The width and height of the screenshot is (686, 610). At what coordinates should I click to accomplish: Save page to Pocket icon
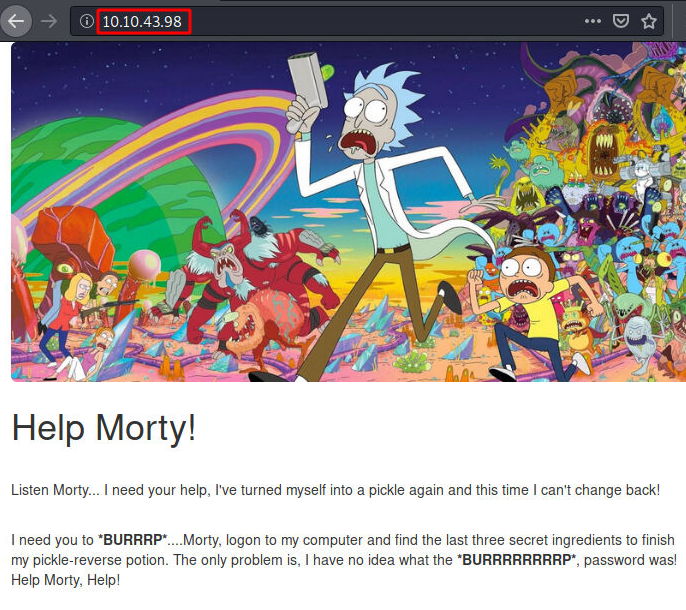[620, 21]
